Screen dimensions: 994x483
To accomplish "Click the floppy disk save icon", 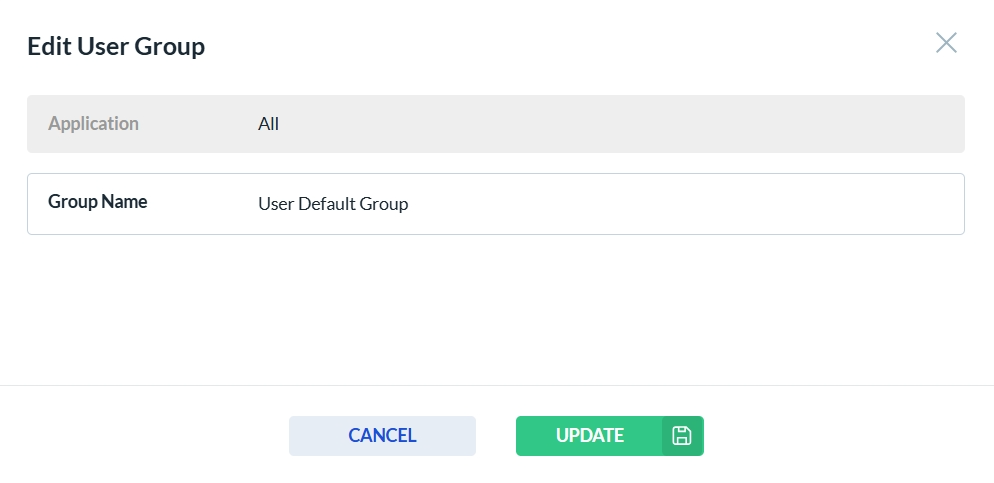I will 682,436.
